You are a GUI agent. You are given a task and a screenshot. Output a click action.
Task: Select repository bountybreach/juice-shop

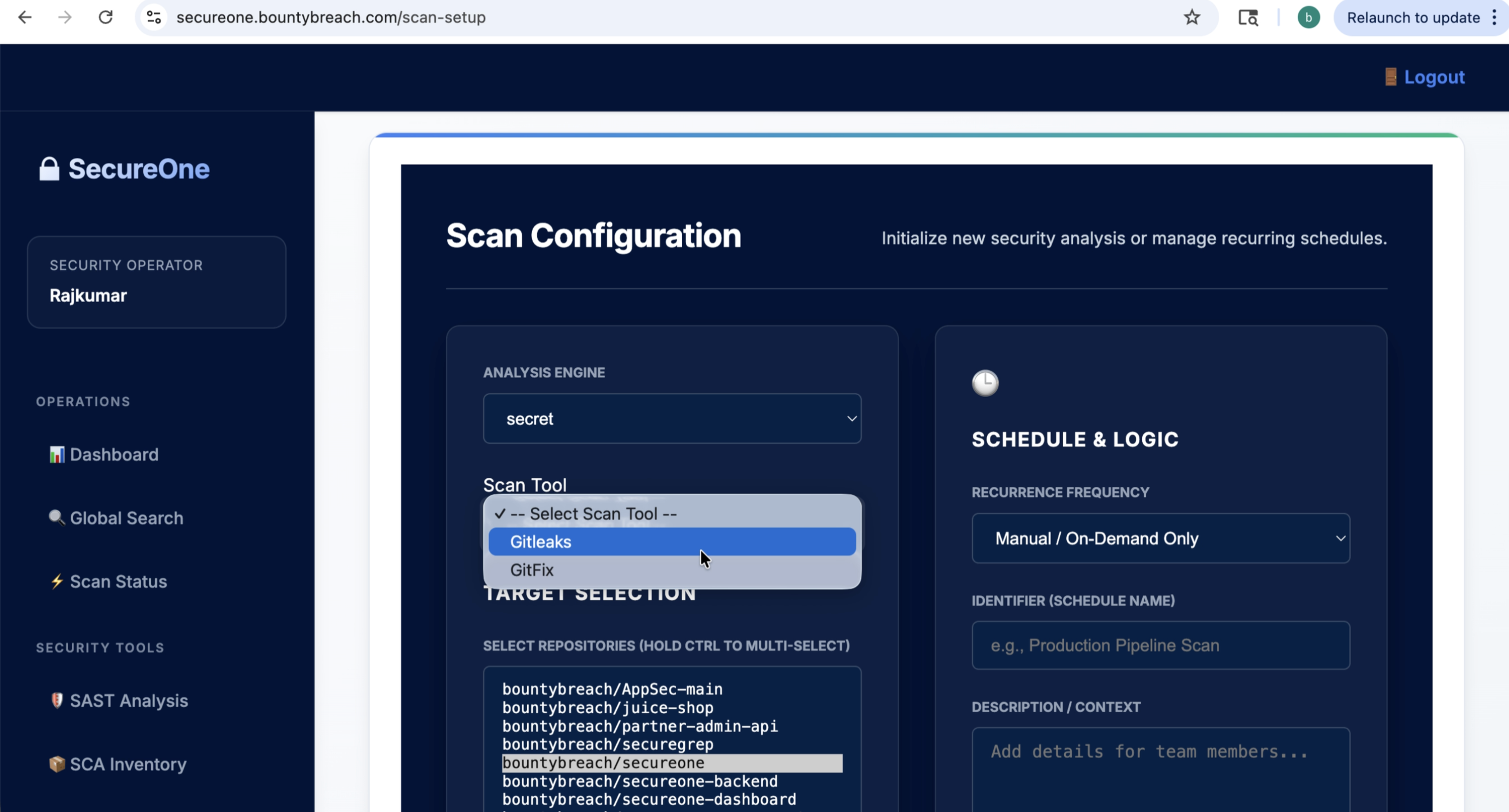(672, 708)
